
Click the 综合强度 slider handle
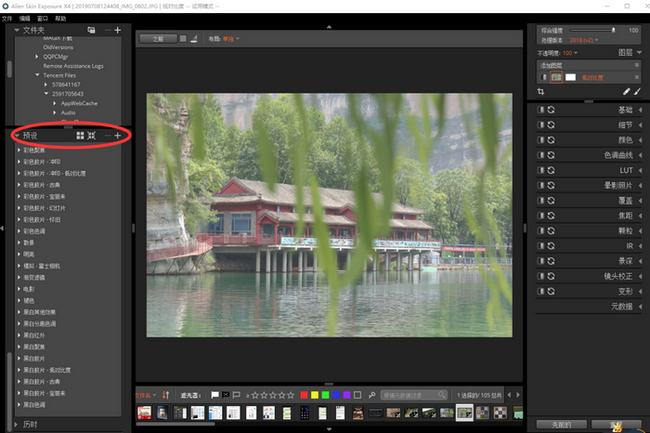click(614, 30)
